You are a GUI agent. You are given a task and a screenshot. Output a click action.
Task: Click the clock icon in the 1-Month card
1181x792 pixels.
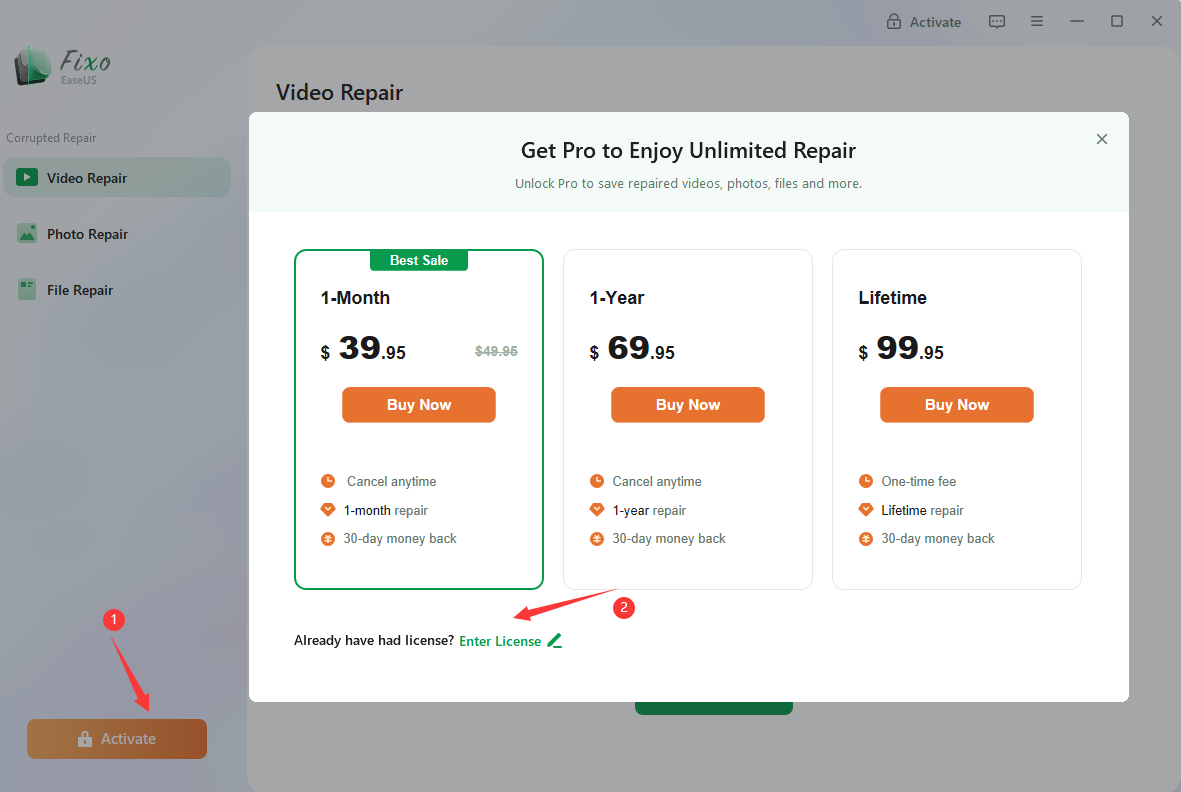click(328, 481)
